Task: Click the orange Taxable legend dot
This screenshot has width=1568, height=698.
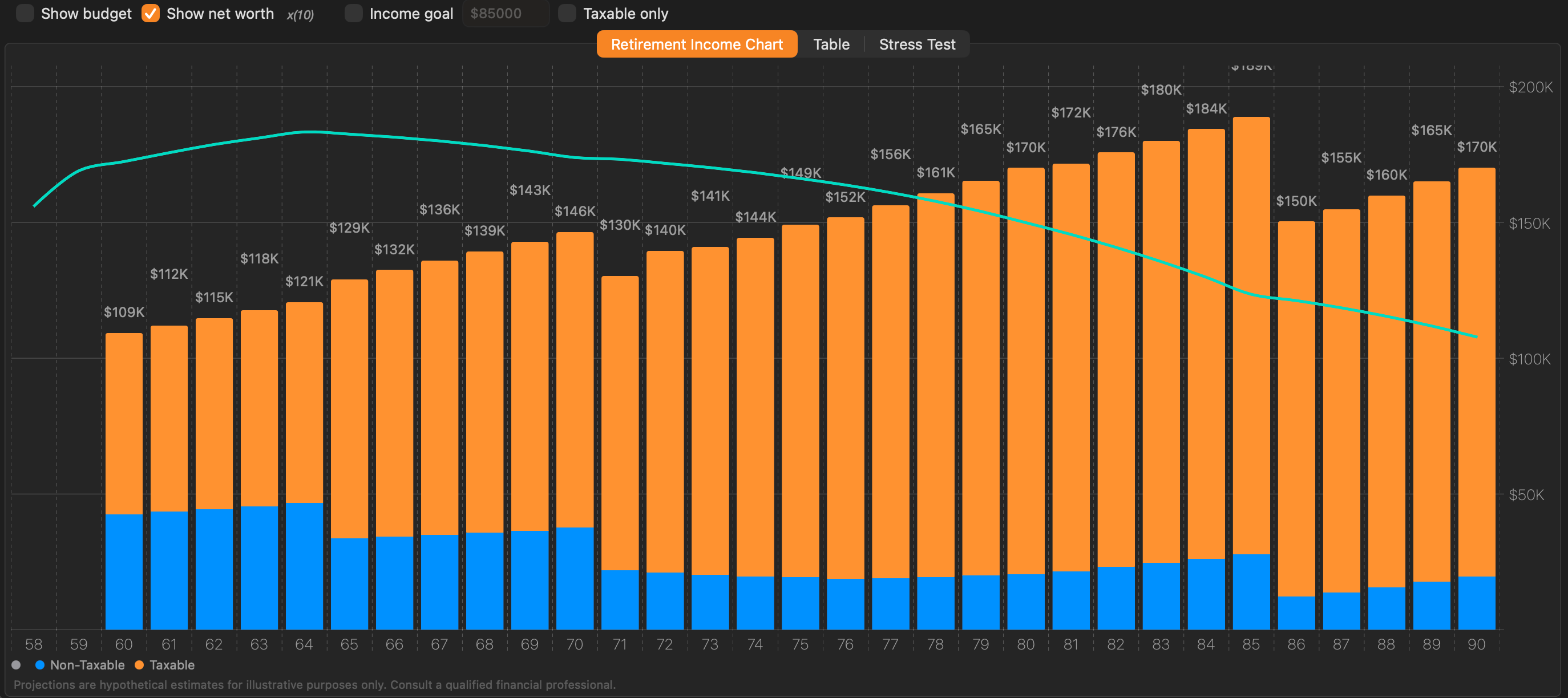Action: [x=139, y=665]
